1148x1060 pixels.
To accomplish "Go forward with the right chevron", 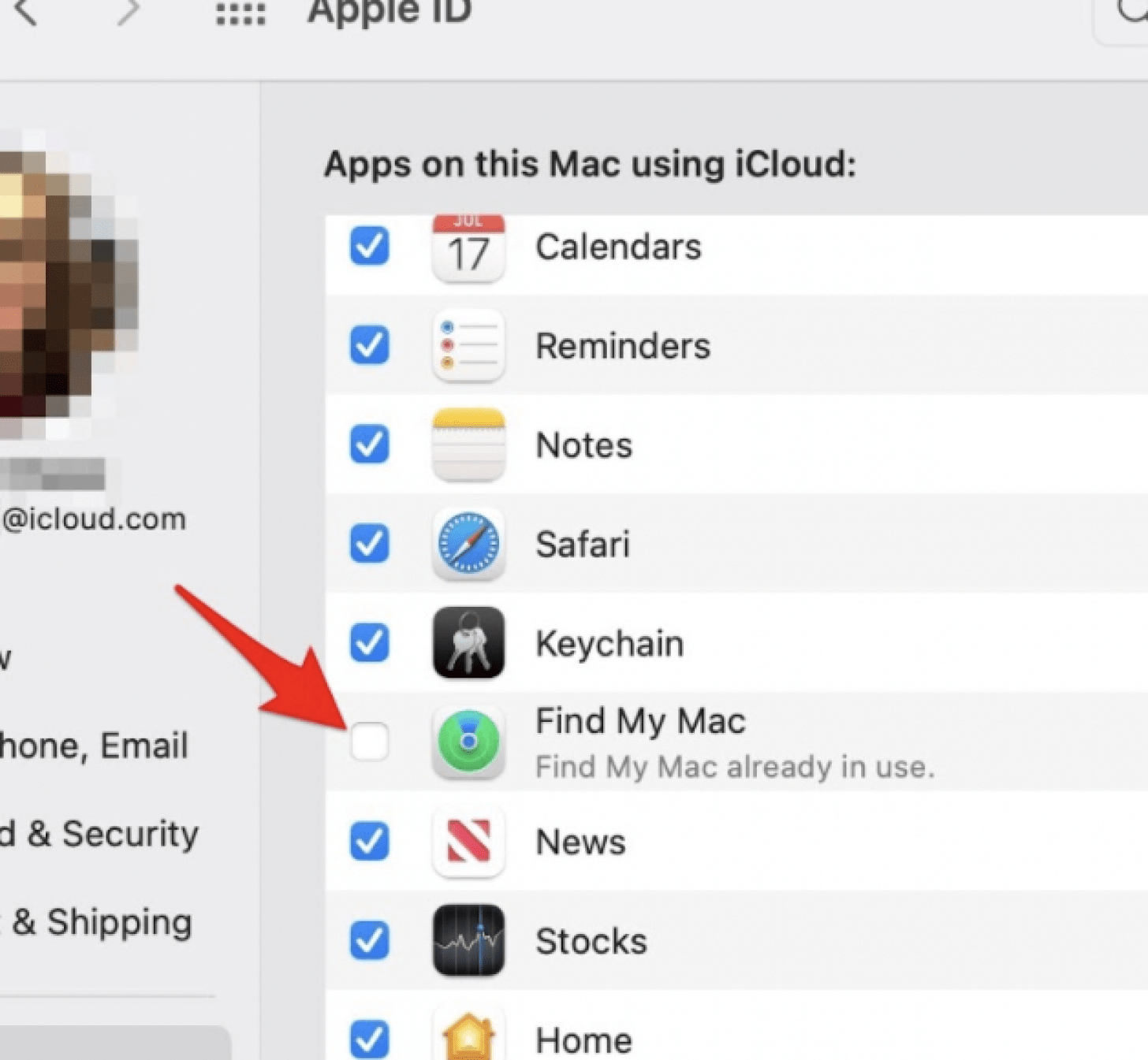I will click(x=128, y=12).
